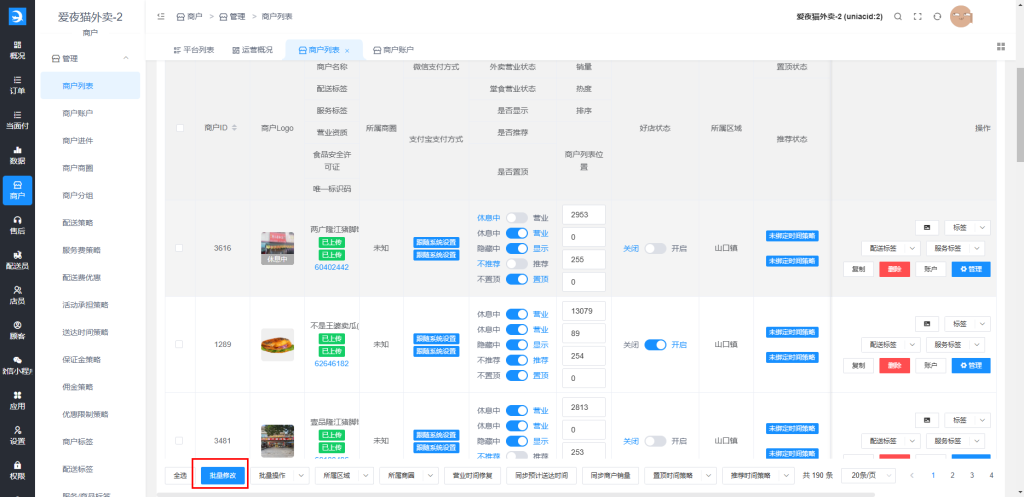This screenshot has width=1024, height=497.
Task: Click the 销量 input showing 2953
Action: (x=583, y=215)
